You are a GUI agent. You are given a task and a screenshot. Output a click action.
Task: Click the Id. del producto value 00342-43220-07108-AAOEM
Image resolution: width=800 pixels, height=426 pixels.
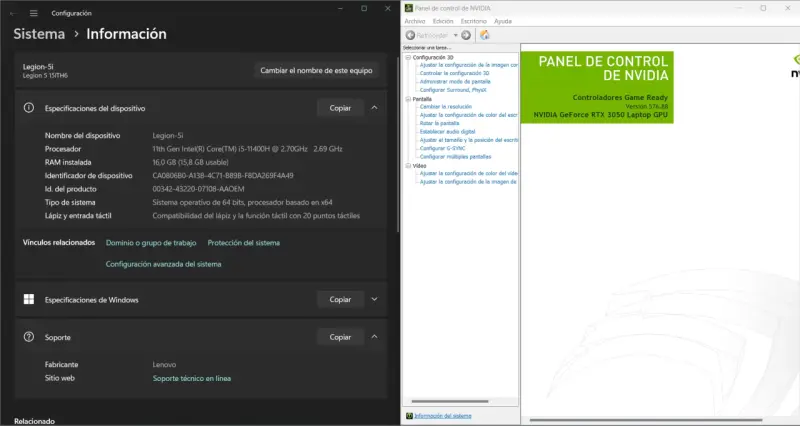pos(198,189)
